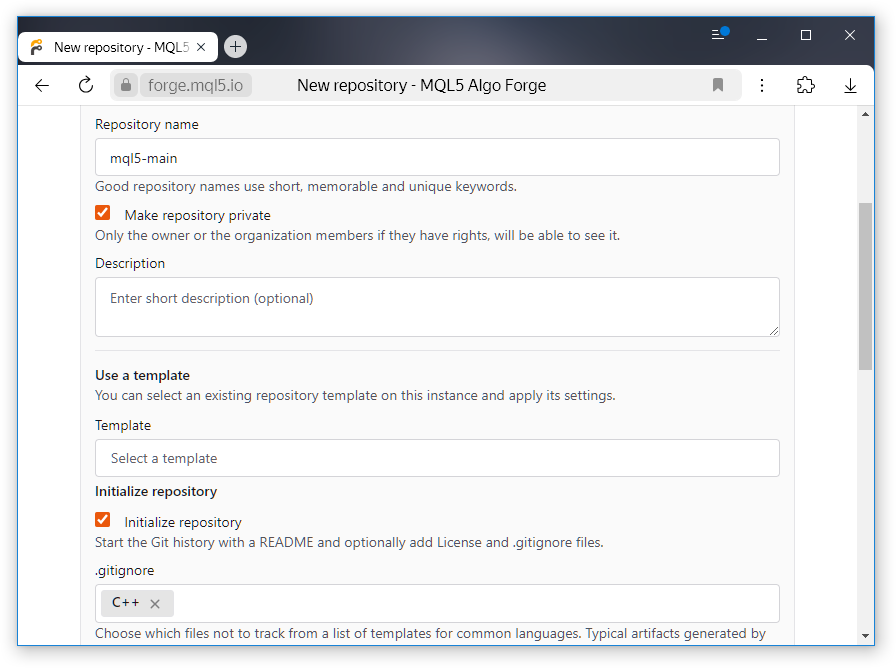Click the Description resize handle
896x668 pixels.
pos(774,331)
